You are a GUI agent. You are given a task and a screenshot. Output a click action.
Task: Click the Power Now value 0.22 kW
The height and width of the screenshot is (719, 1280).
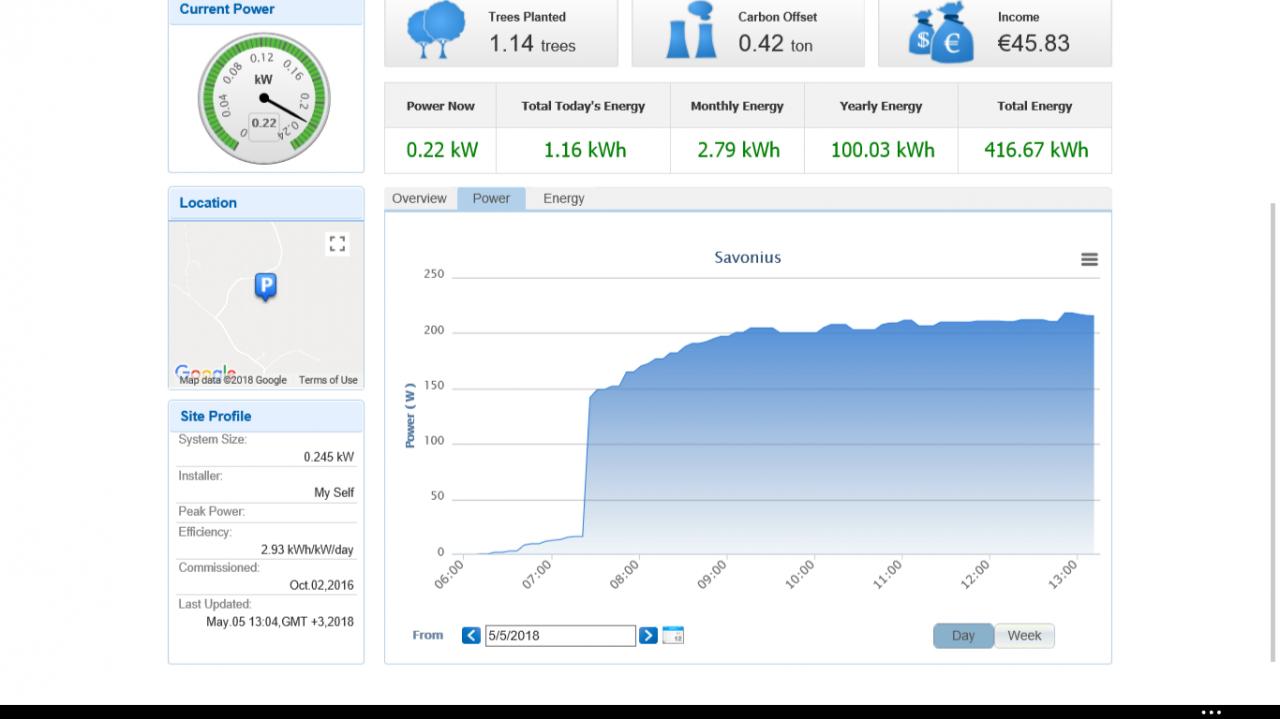click(x=442, y=150)
